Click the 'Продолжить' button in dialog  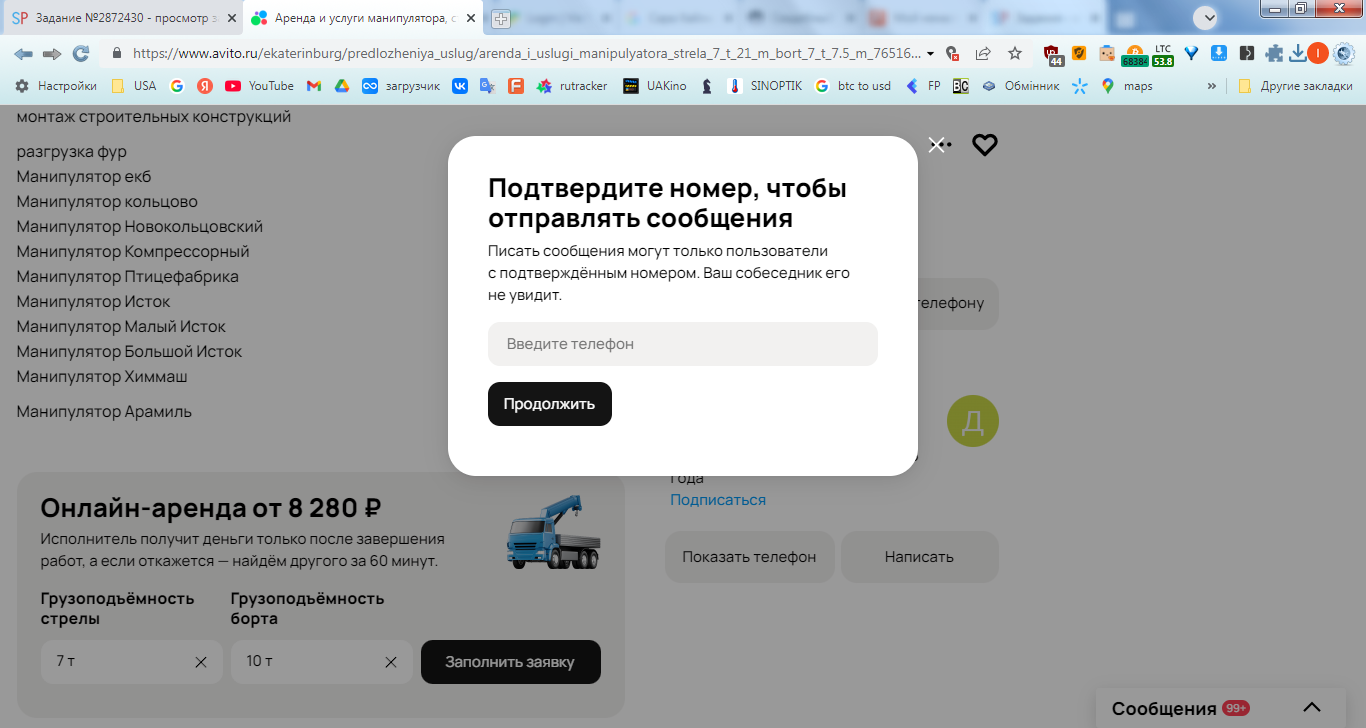click(550, 404)
